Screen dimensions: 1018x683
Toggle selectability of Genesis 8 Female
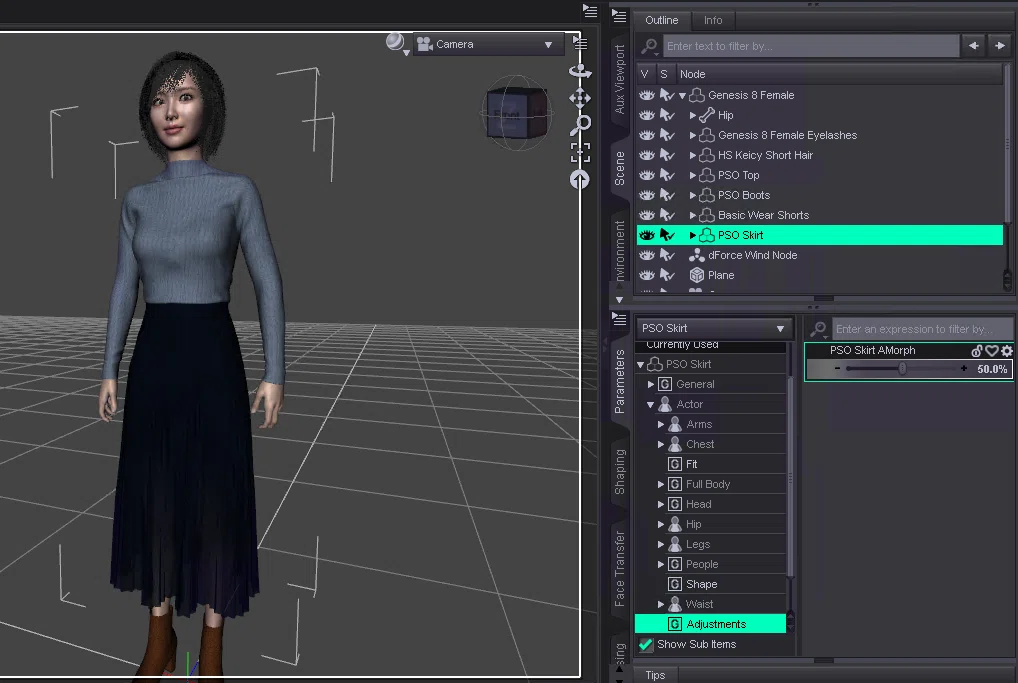(x=667, y=95)
